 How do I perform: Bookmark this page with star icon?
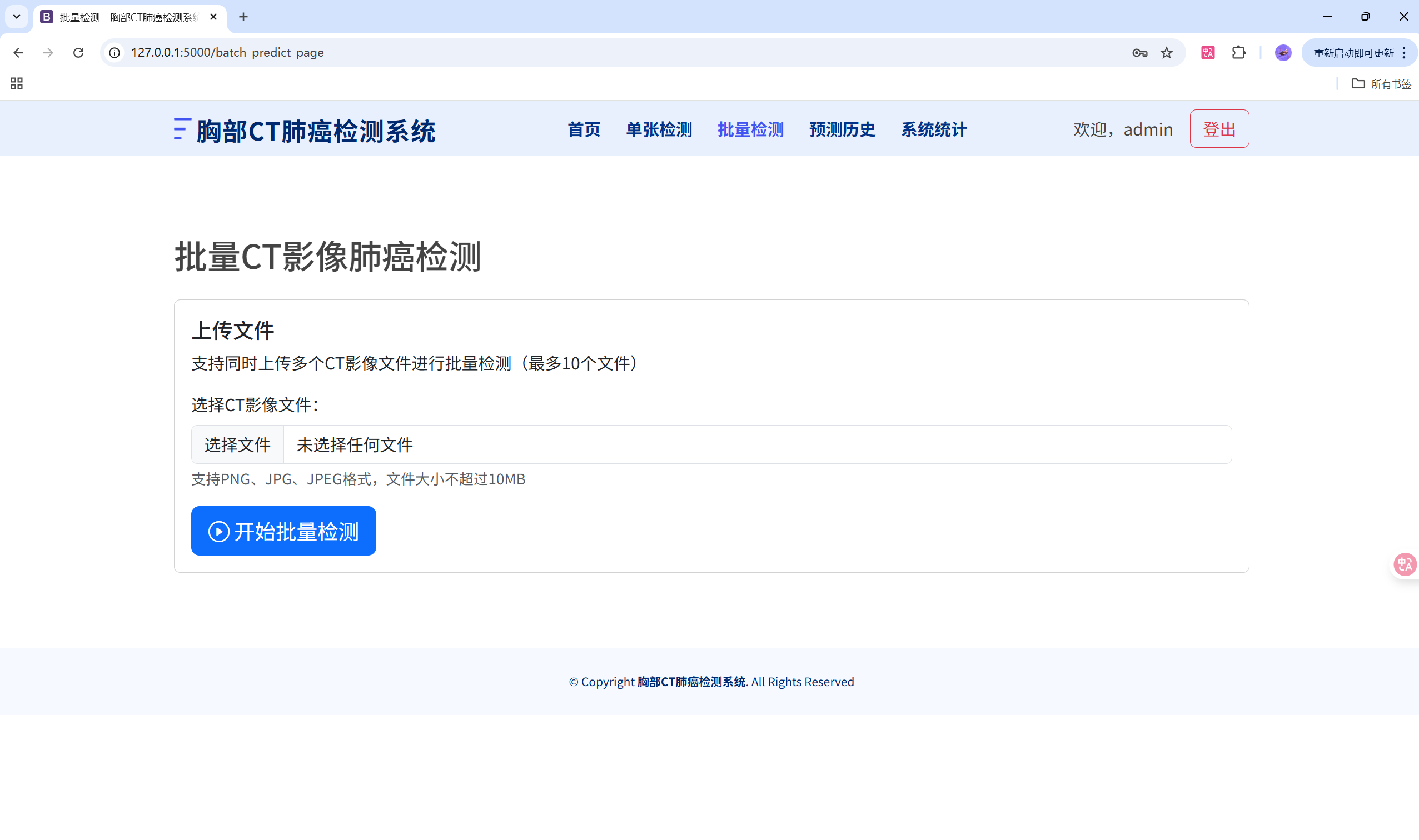tap(1167, 53)
